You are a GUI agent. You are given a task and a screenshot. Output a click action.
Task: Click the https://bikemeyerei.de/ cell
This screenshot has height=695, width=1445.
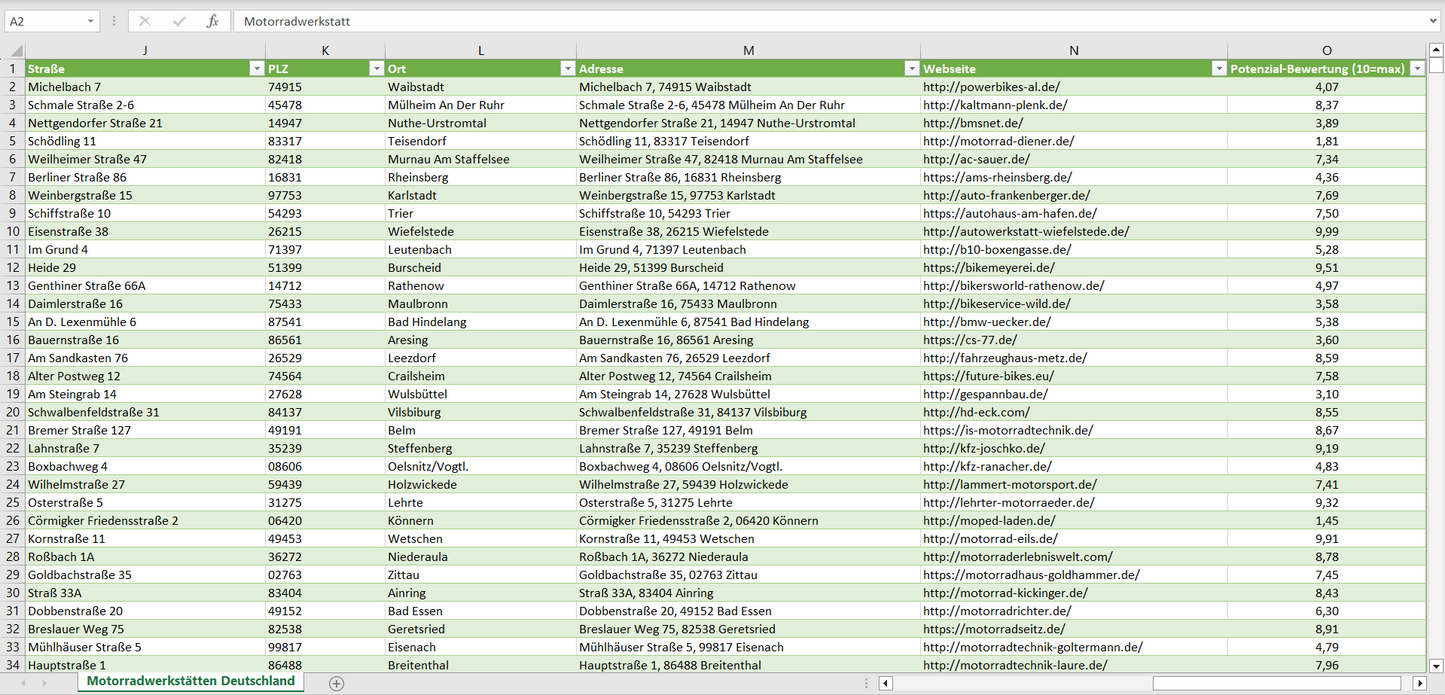pyautogui.click(x=988, y=268)
